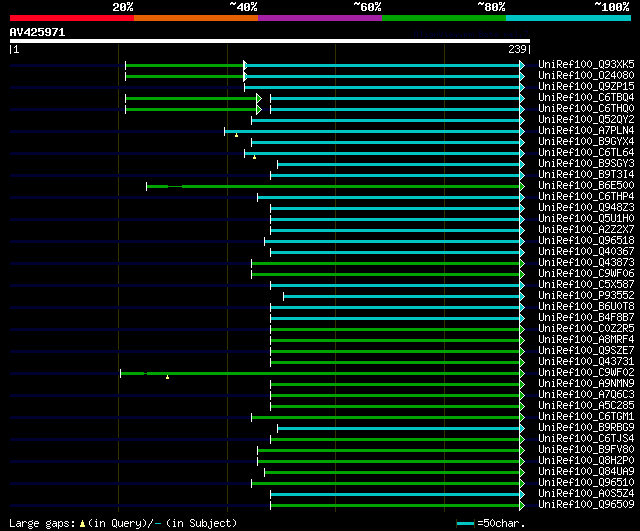Click the 239 end position label
The height and width of the screenshot is (531, 640).
click(517, 49)
